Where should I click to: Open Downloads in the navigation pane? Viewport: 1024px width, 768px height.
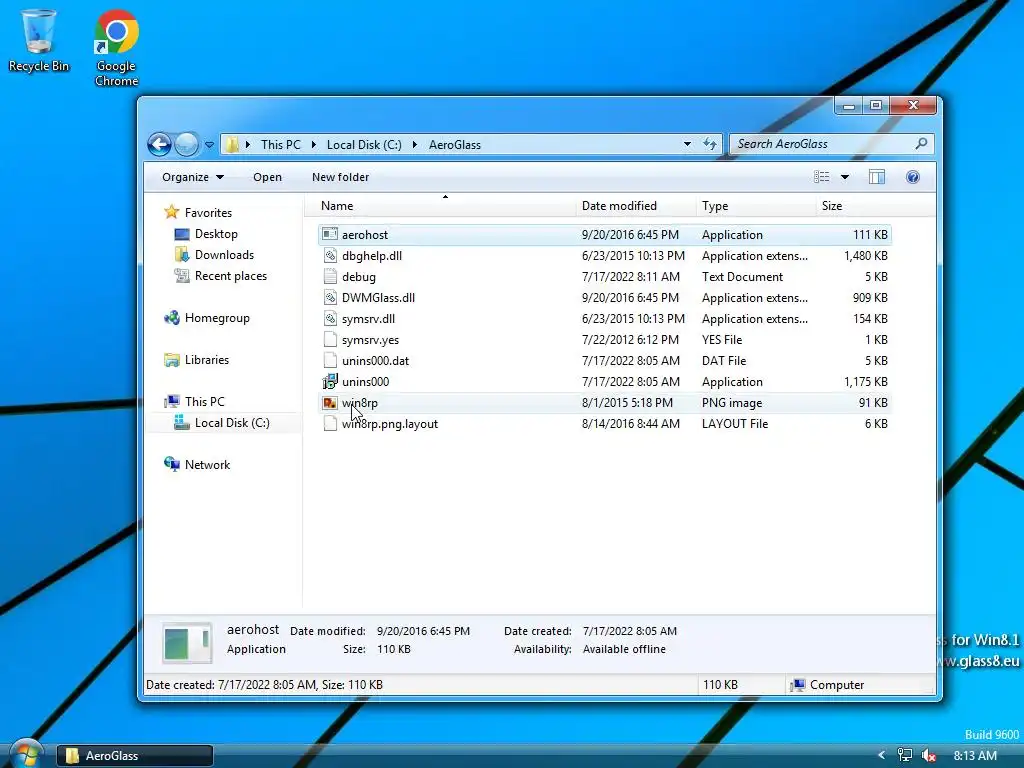pos(214,255)
